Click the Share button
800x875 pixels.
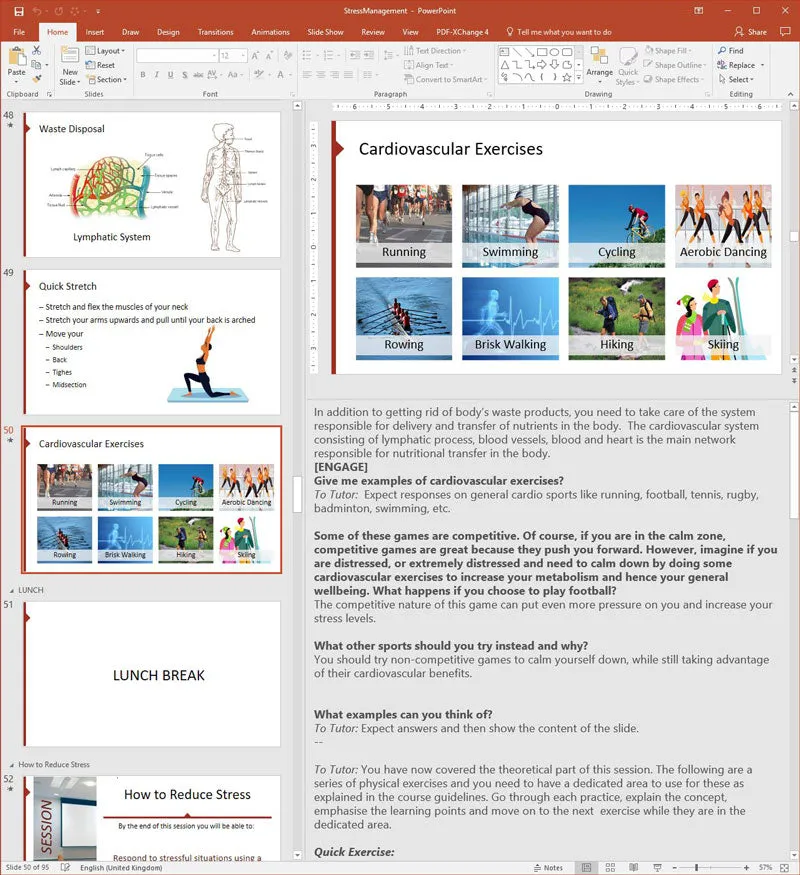pyautogui.click(x=750, y=32)
